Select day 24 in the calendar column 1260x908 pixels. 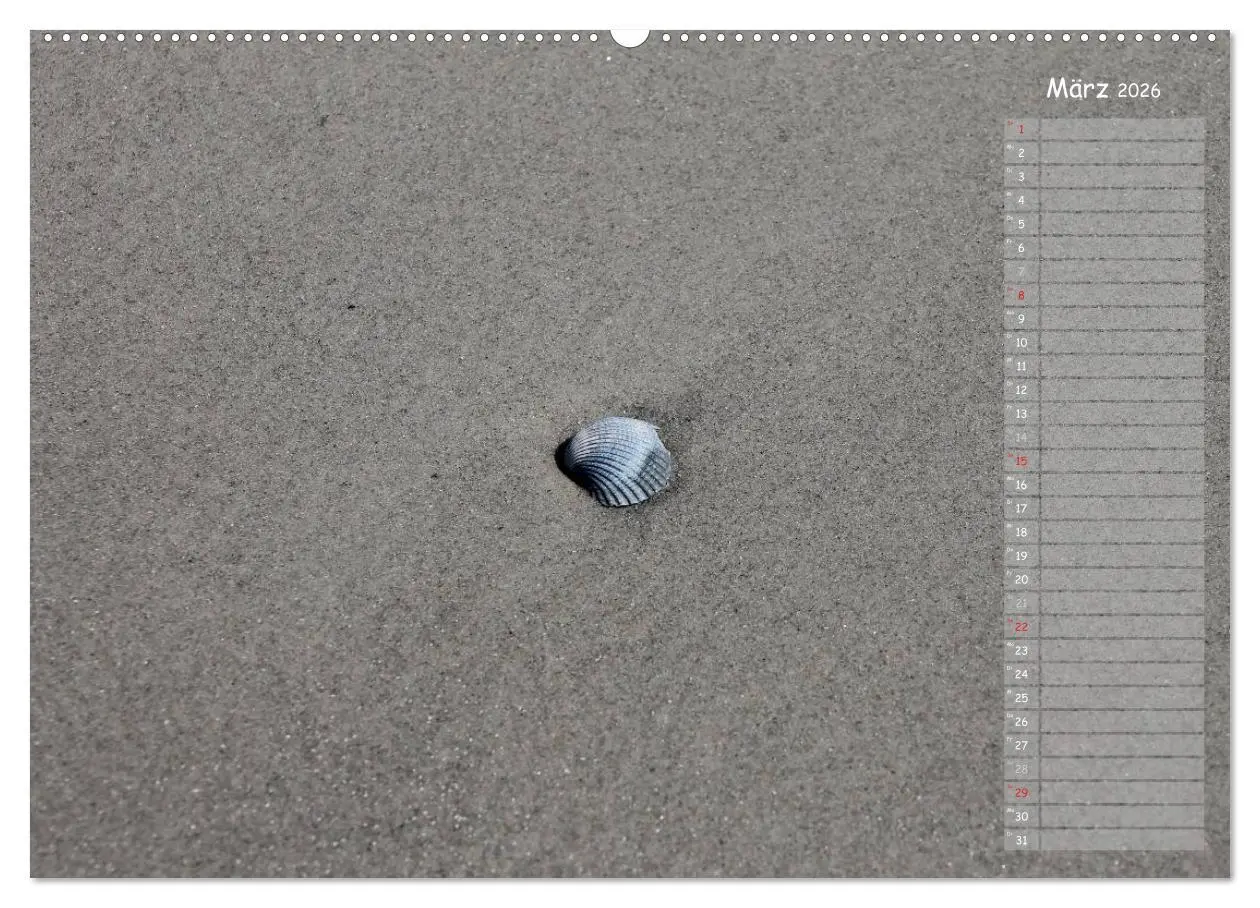1021,674
